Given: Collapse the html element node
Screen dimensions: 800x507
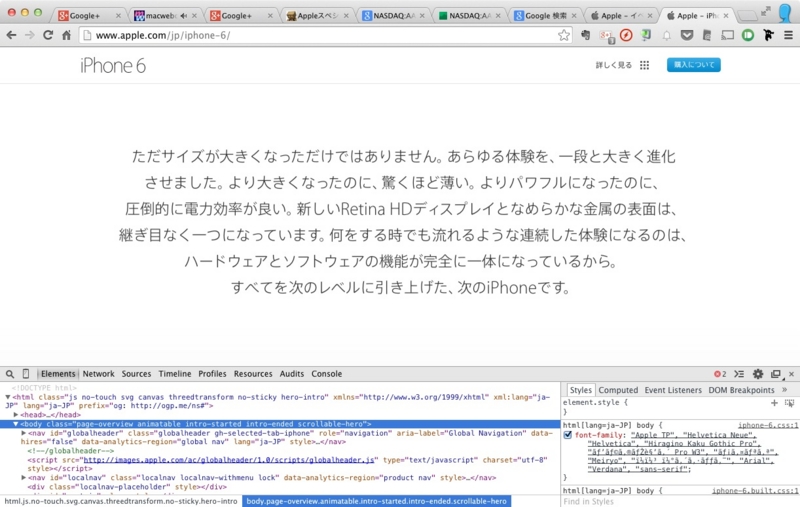Looking at the screenshot, I should [8, 397].
